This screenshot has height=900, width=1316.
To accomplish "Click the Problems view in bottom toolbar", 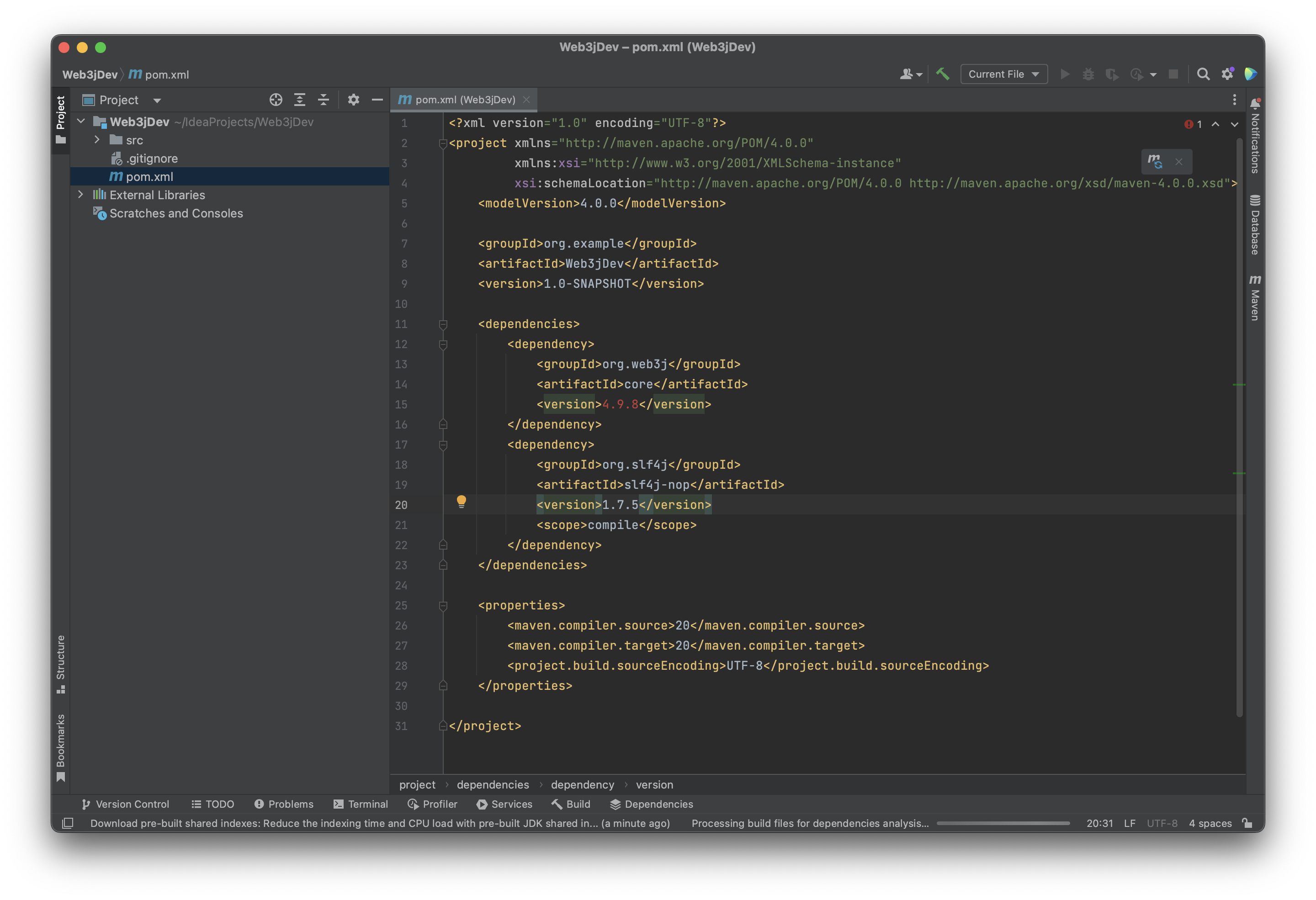I will click(282, 805).
